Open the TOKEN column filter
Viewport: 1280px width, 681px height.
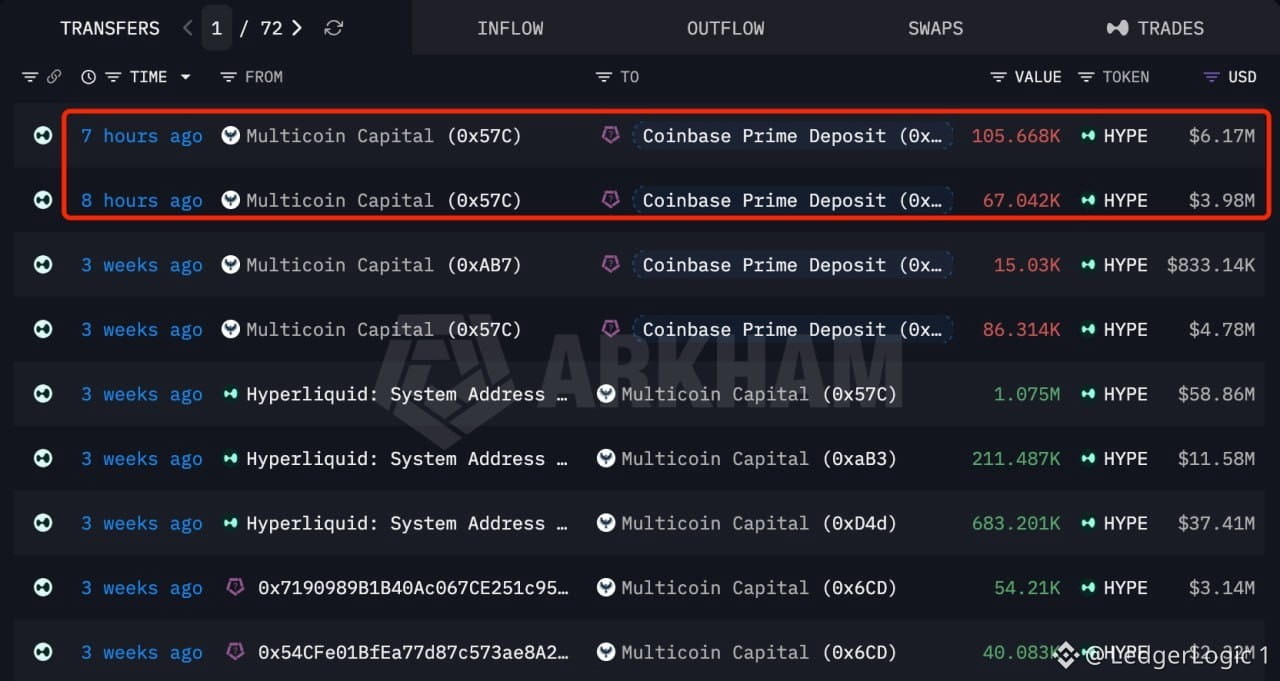click(x=1086, y=77)
